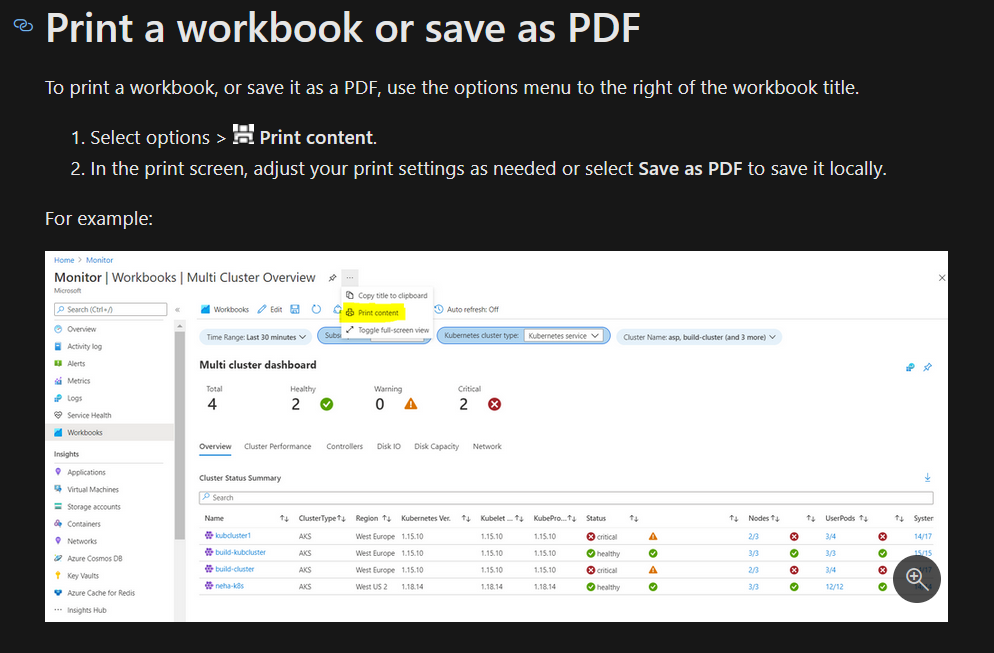Click the red Critical X icon
The height and width of the screenshot is (653, 994).
pyautogui.click(x=494, y=404)
